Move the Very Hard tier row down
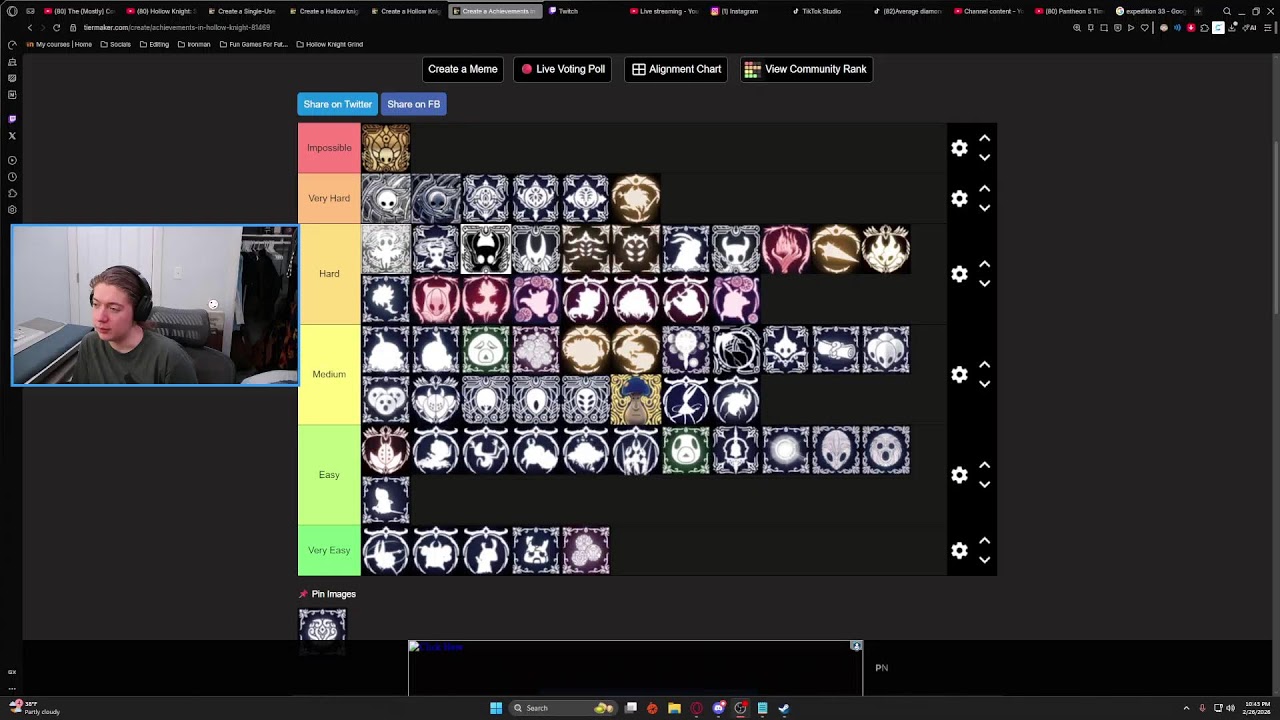This screenshot has height=720, width=1280. coord(984,208)
